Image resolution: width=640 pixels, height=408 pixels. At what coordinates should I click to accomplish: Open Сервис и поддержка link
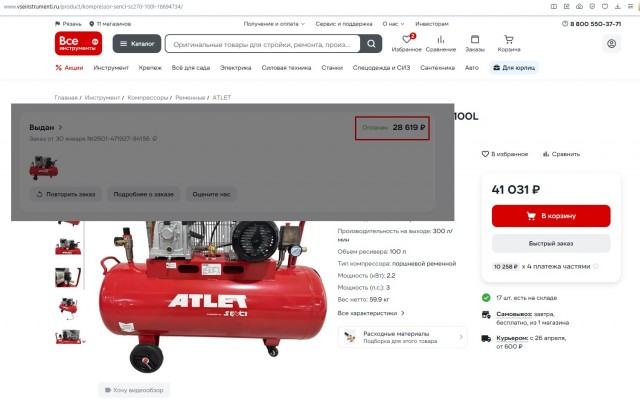click(344, 24)
